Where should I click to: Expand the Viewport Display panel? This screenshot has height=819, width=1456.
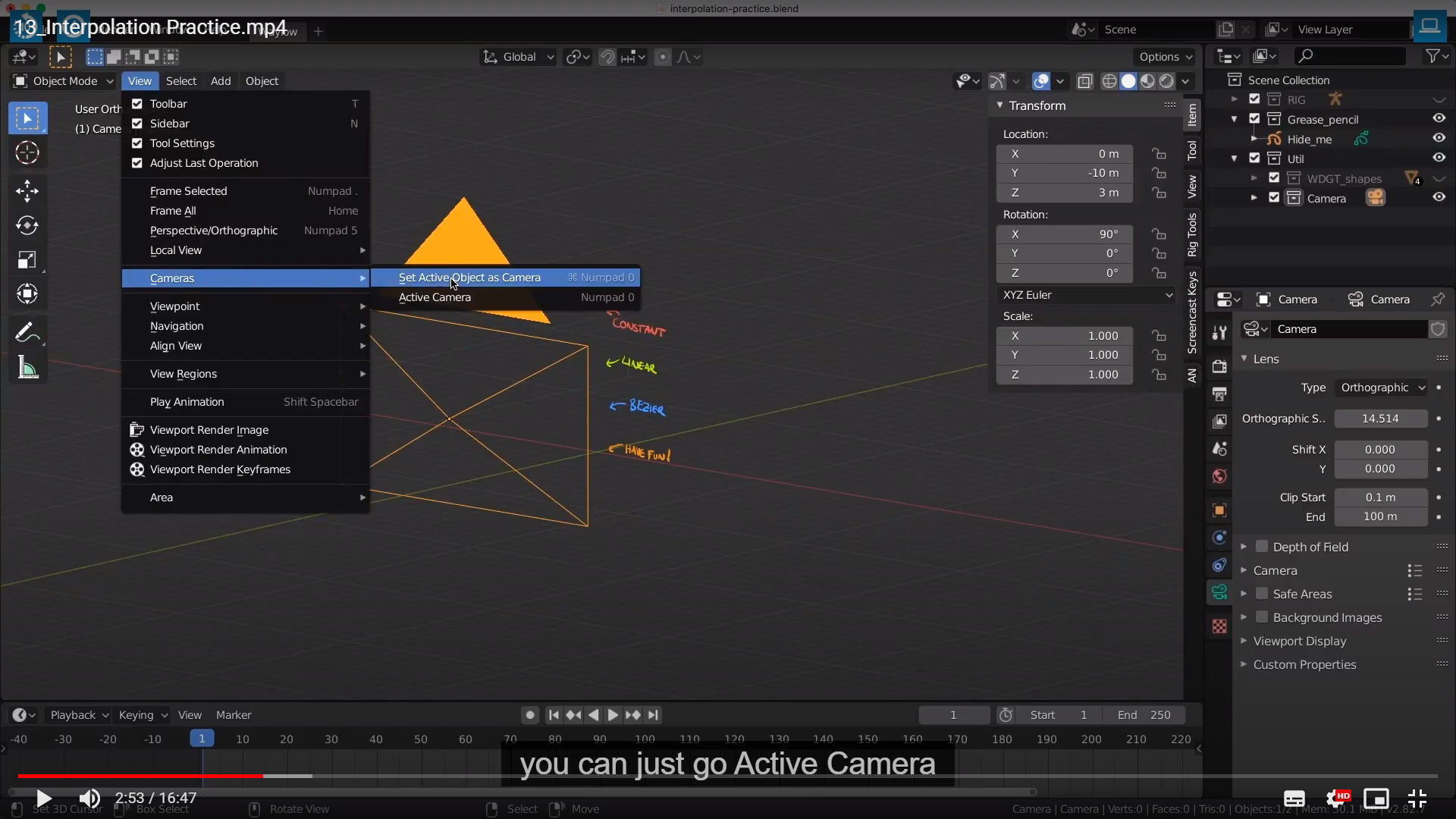coord(1299,641)
